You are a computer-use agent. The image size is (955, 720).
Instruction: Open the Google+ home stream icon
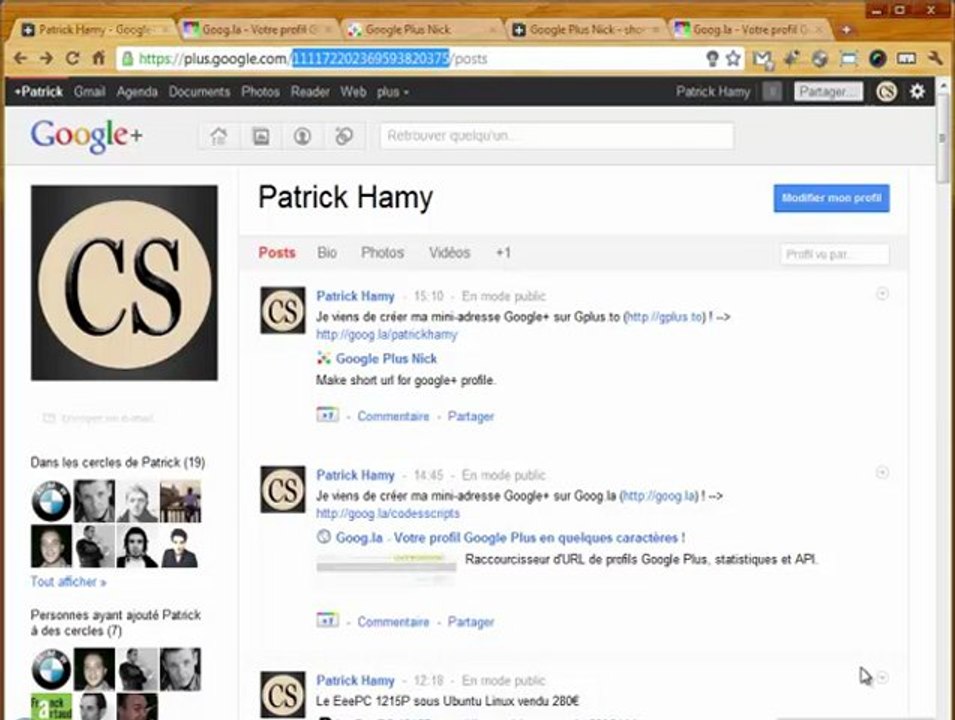[x=219, y=136]
